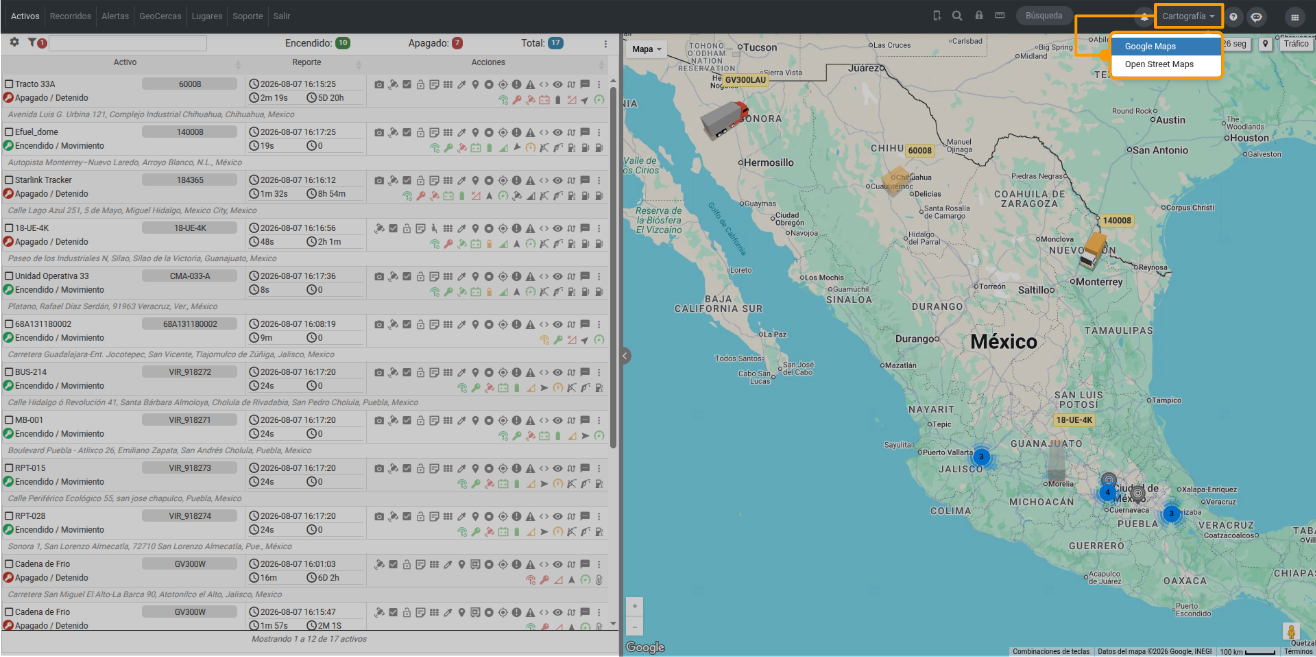This screenshot has width=1316, height=657.
Task: Check the Efuel_dome checkbox
Action: (x=9, y=132)
